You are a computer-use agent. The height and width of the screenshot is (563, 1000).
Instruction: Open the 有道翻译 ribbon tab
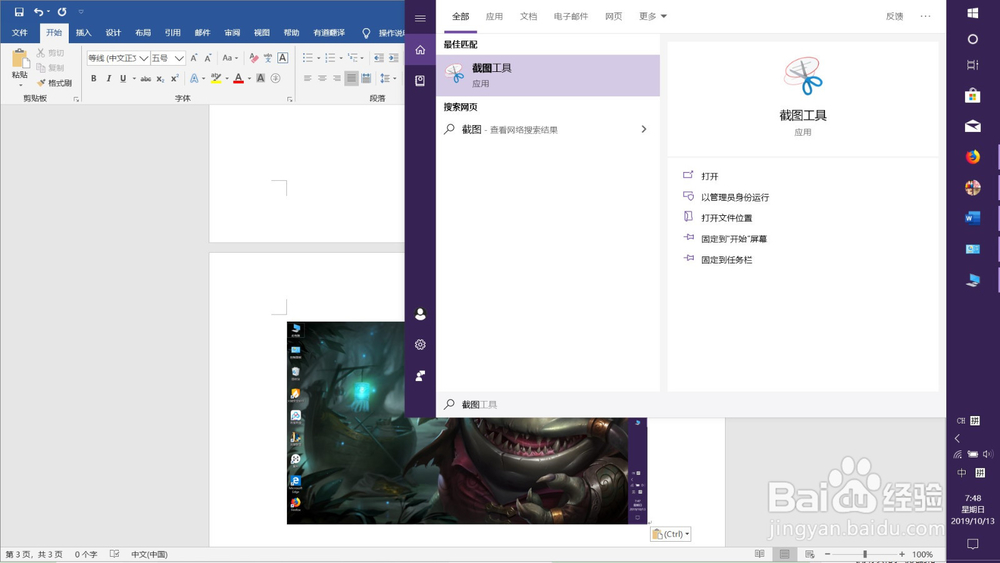329,33
